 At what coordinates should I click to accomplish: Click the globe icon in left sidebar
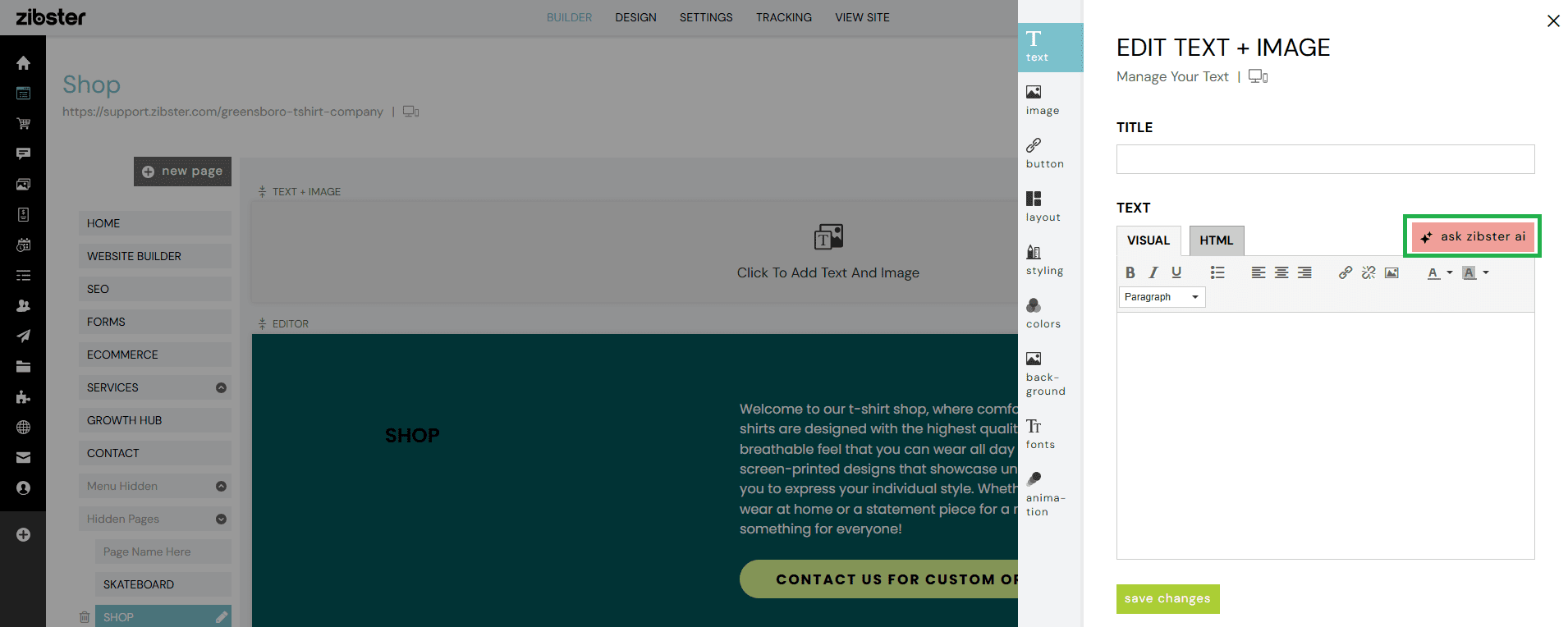click(23, 428)
